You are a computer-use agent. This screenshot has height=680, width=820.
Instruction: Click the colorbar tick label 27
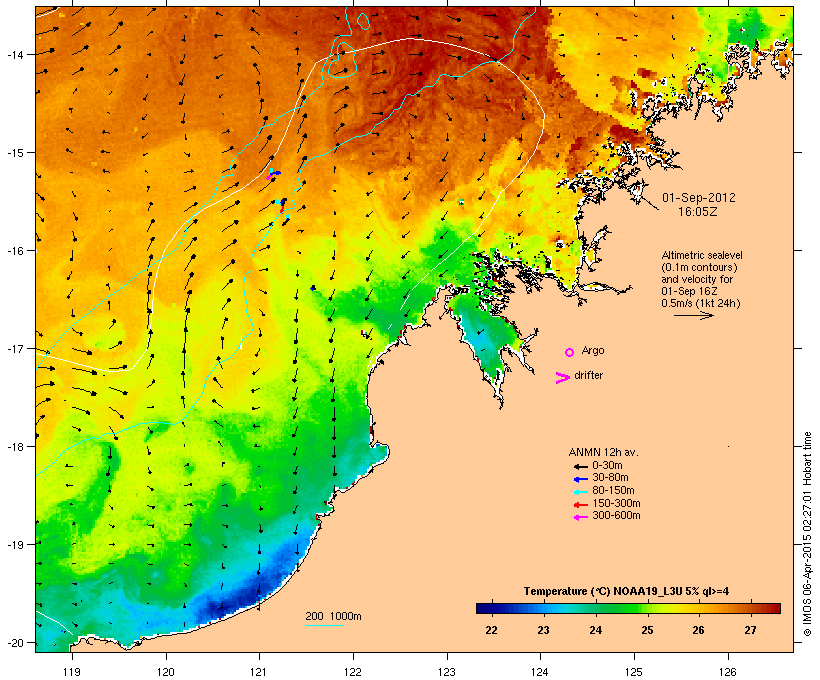pyautogui.click(x=750, y=630)
